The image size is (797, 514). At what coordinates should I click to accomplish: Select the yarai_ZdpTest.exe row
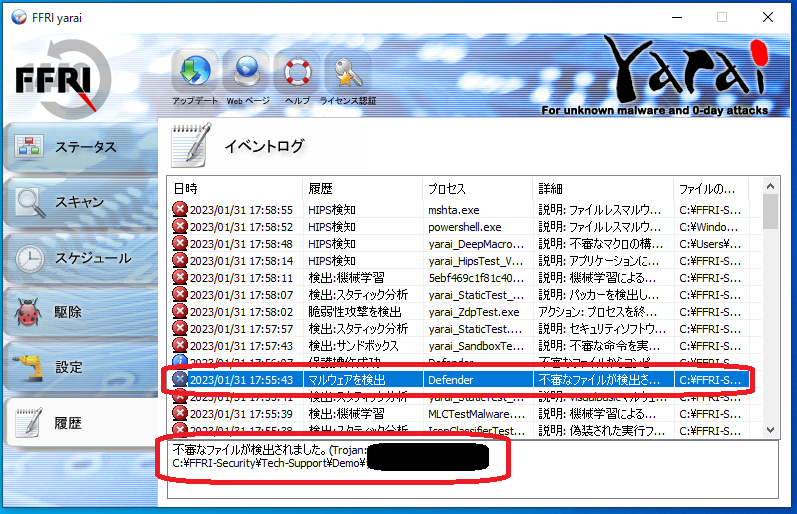[459, 312]
